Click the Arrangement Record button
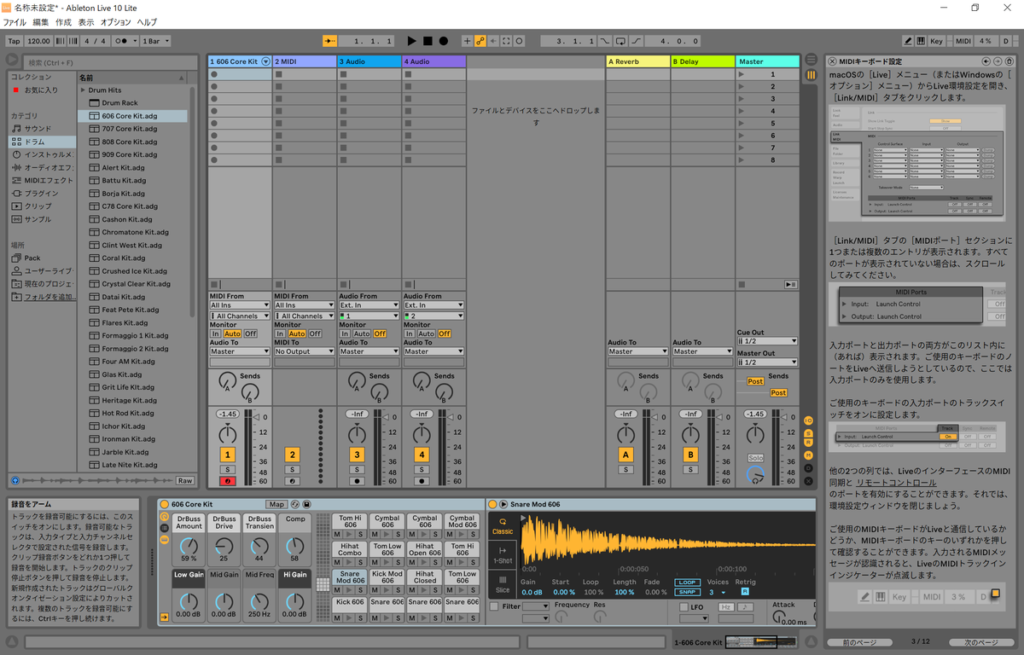The image size is (1024, 655). click(443, 40)
